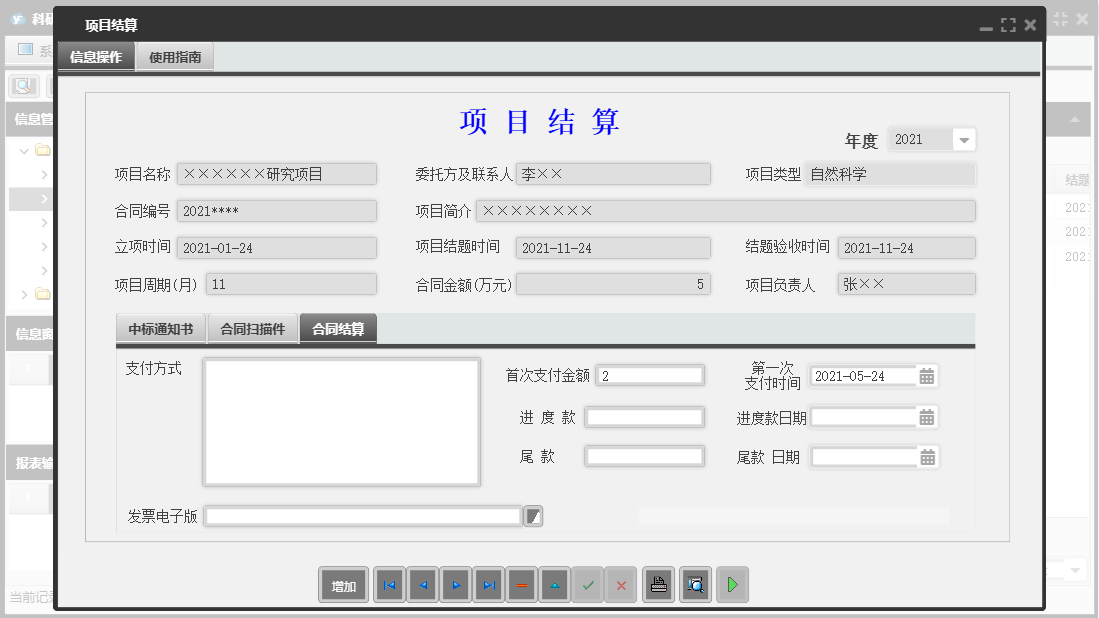The height and width of the screenshot is (618, 1099).
Task: Edit the current record
Action: 554,585
